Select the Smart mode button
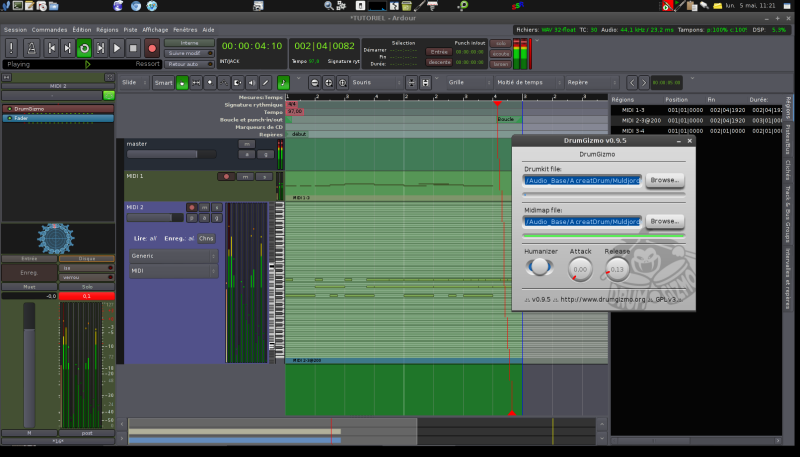This screenshot has width=800, height=457. pyautogui.click(x=163, y=82)
